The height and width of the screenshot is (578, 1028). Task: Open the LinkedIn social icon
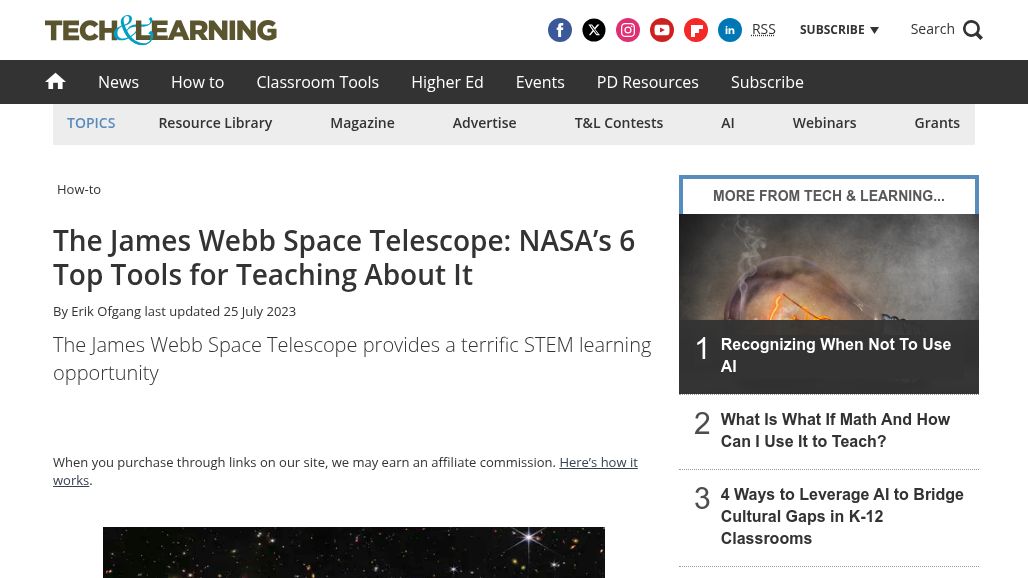pyautogui.click(x=730, y=30)
